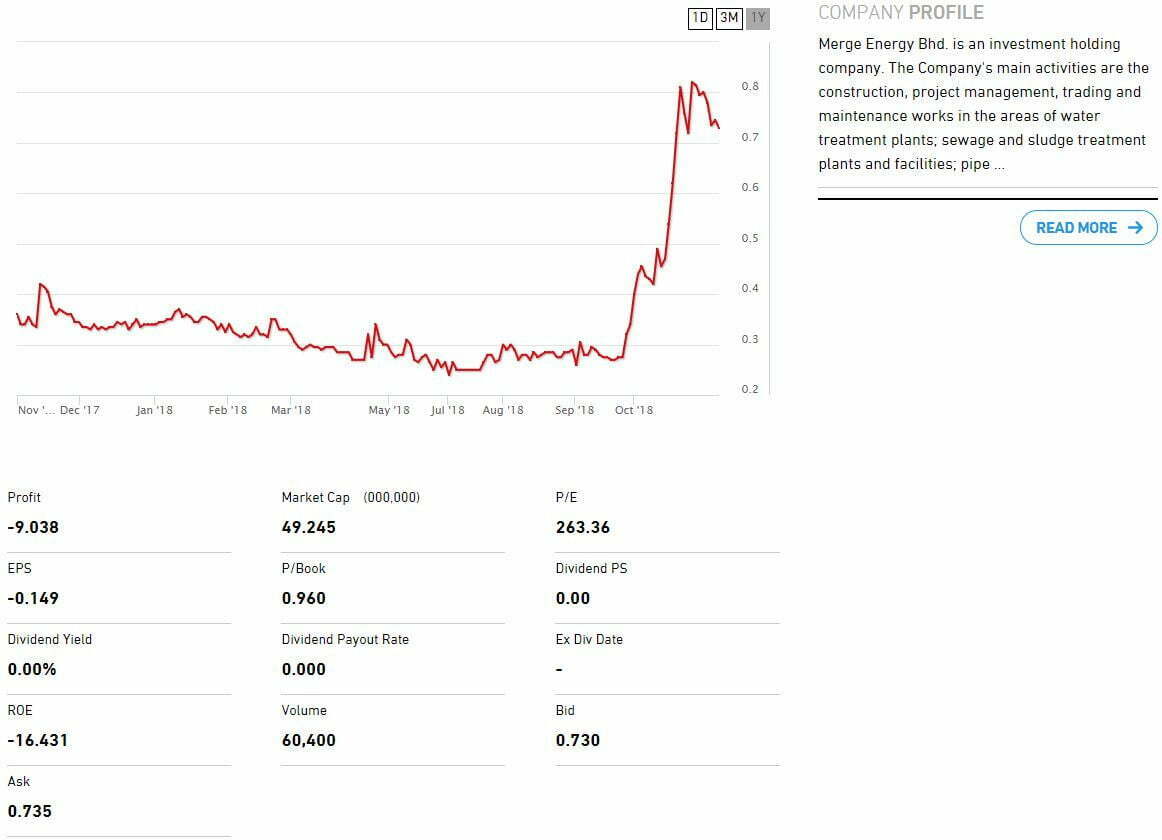Click the Volume value 60,400

click(x=309, y=740)
